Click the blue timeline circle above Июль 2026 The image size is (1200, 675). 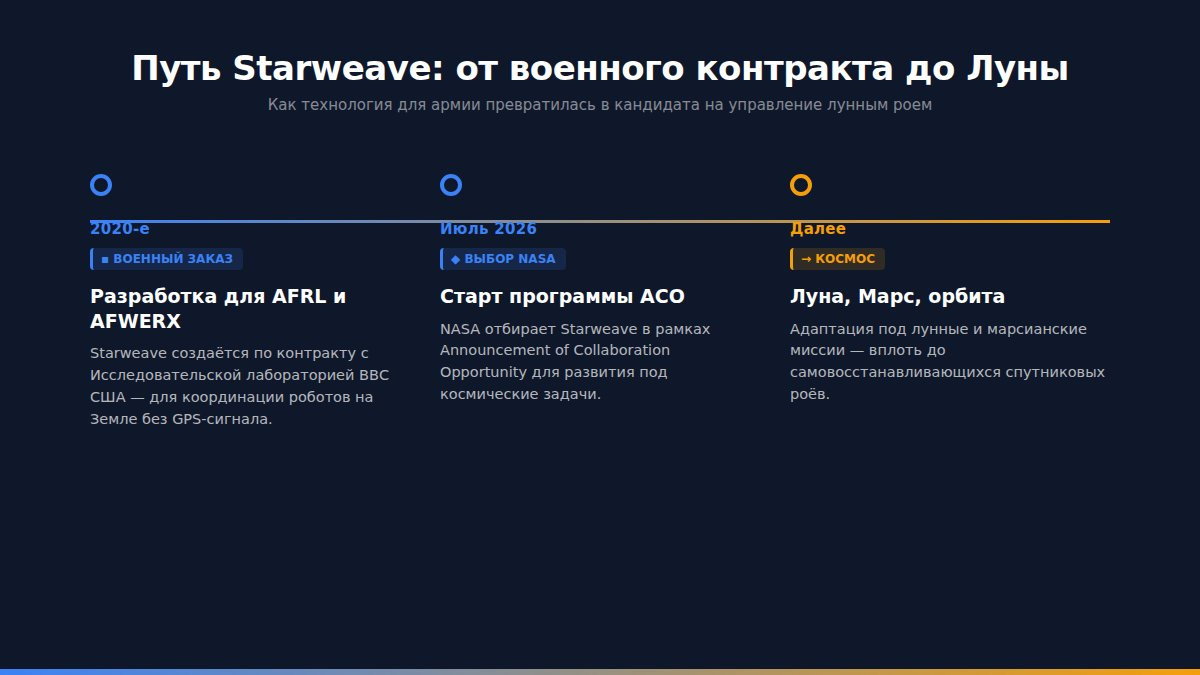coord(450,185)
